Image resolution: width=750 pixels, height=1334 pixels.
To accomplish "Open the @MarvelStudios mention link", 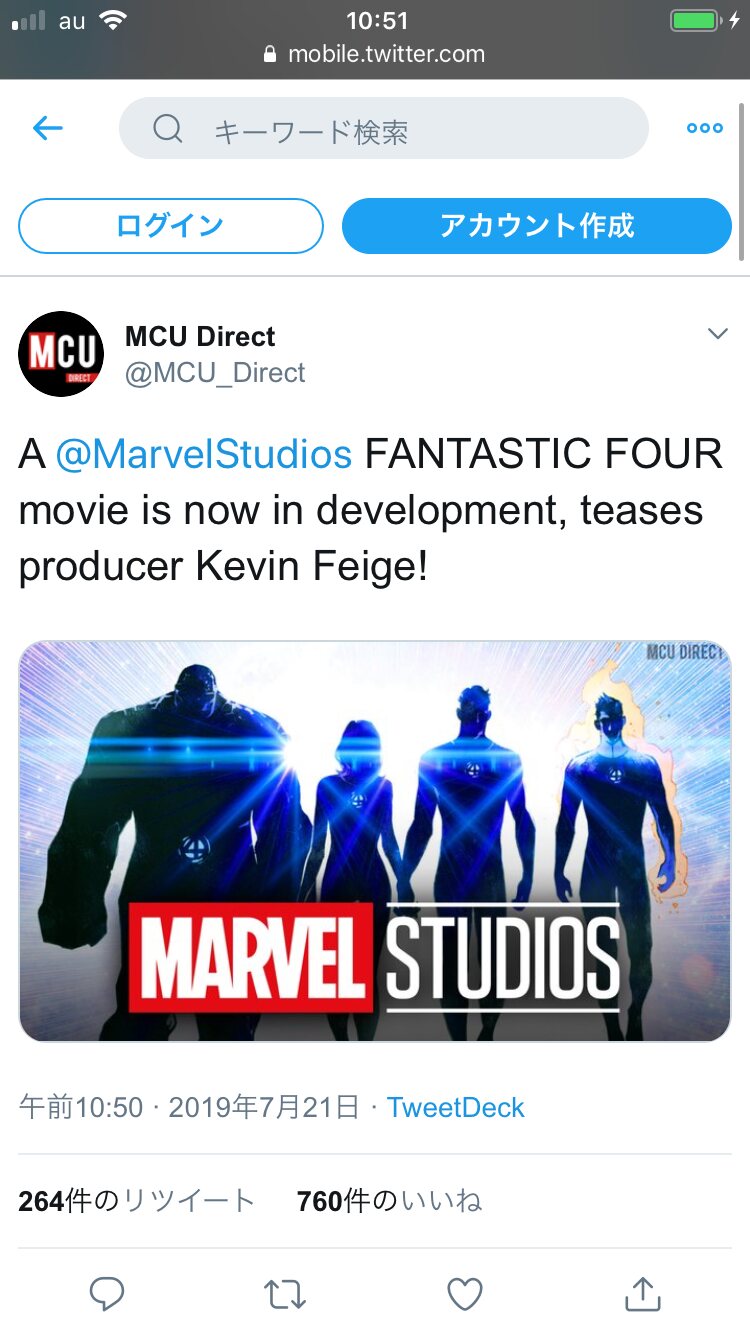I will tap(204, 454).
